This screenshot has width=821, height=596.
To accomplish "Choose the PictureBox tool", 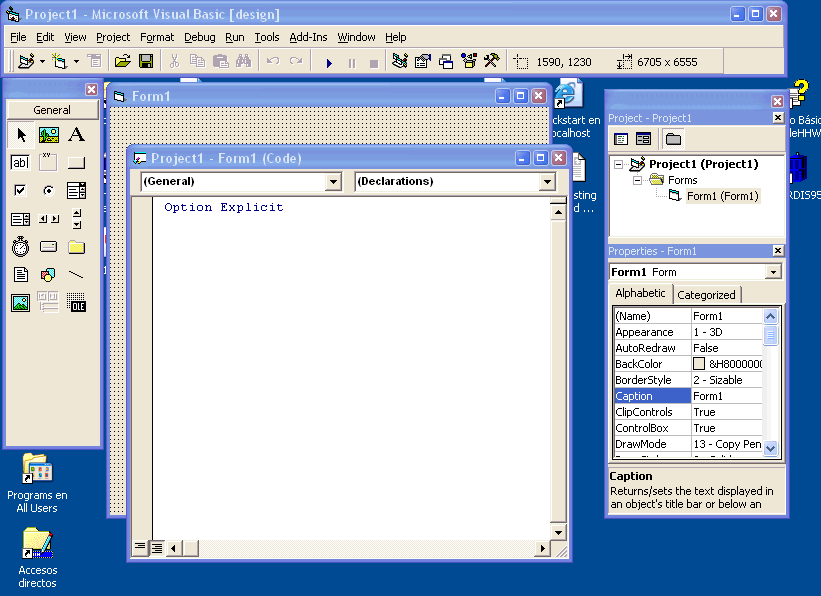I will click(x=48, y=135).
